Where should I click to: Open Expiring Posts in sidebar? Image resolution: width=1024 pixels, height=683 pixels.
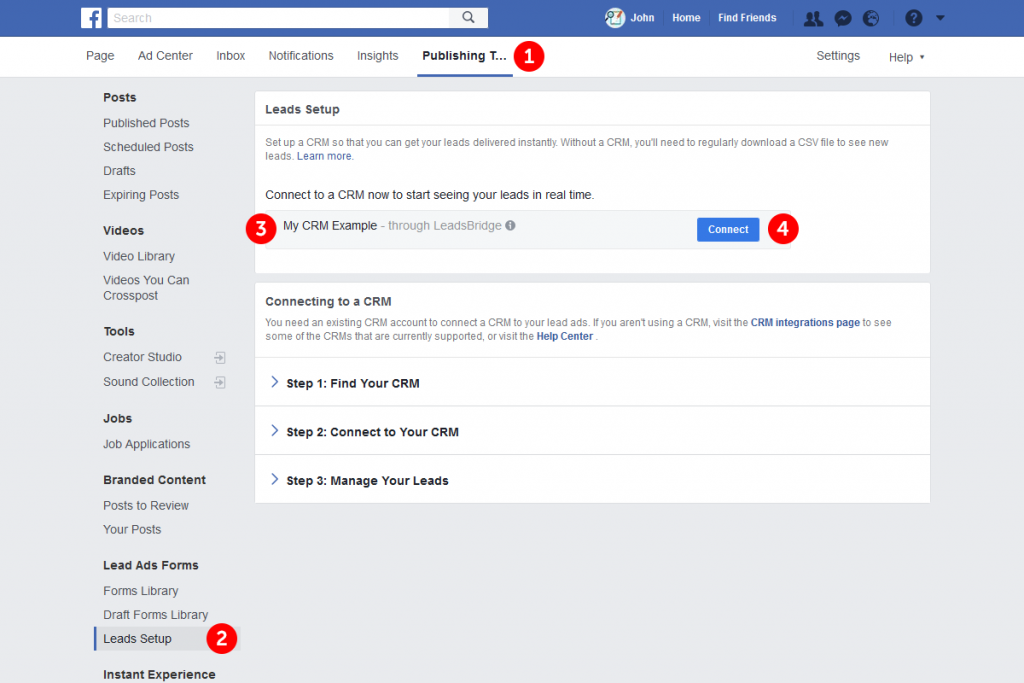pos(141,195)
